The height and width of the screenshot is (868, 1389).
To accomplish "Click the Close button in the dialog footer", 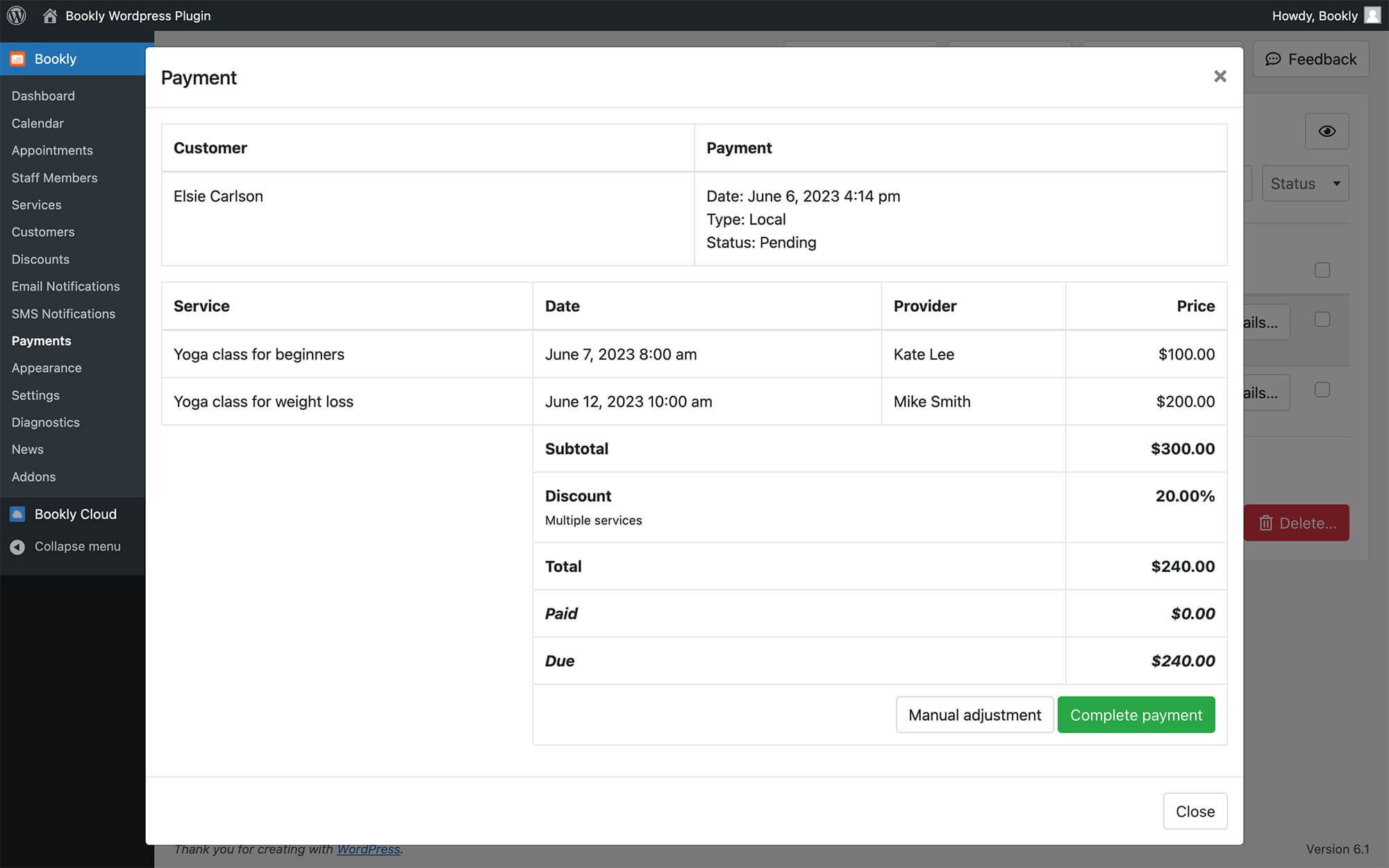I will click(1195, 811).
